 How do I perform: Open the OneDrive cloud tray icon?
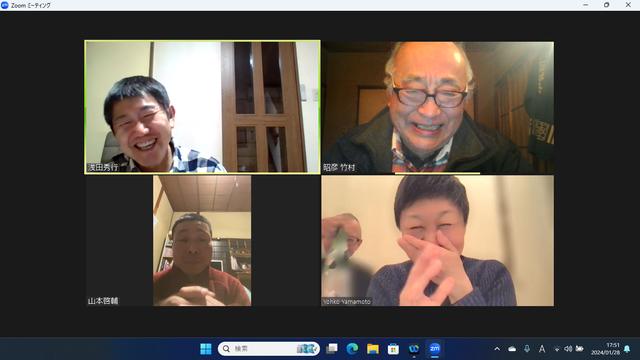512,349
